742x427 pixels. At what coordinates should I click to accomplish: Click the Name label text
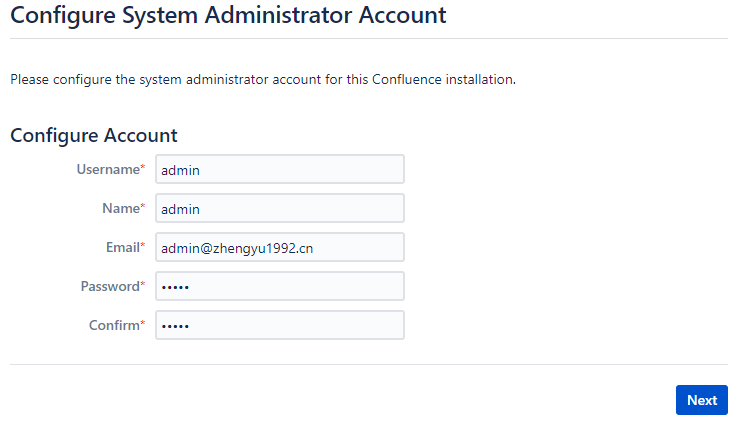click(121, 208)
